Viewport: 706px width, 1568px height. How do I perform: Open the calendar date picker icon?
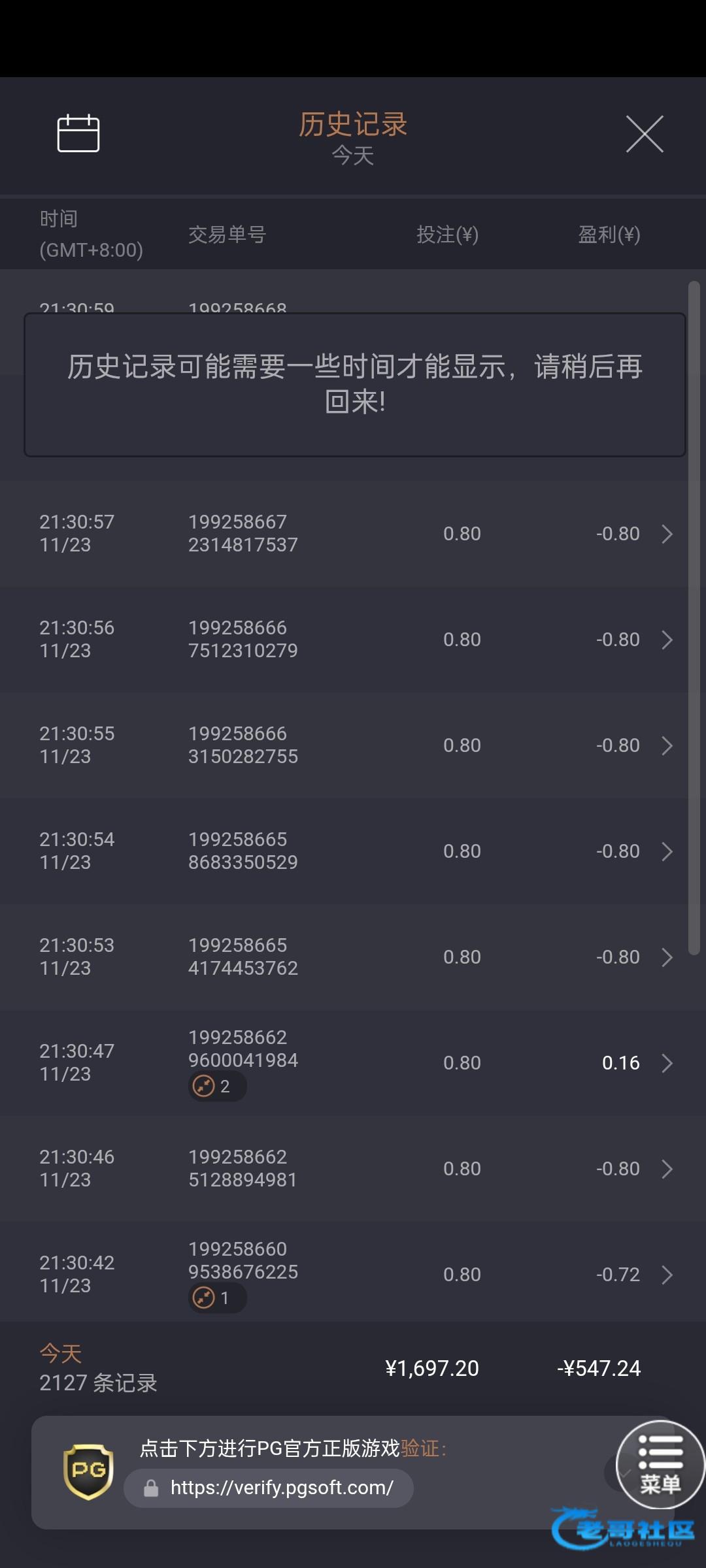coord(78,133)
